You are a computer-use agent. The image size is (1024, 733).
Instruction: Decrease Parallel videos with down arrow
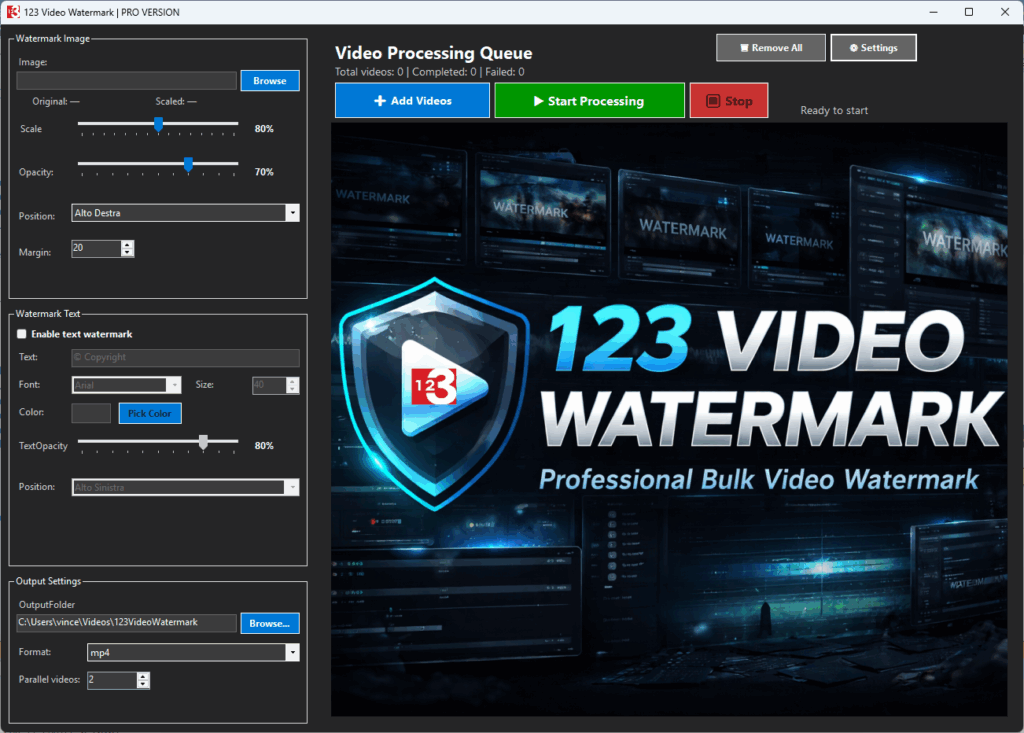143,685
